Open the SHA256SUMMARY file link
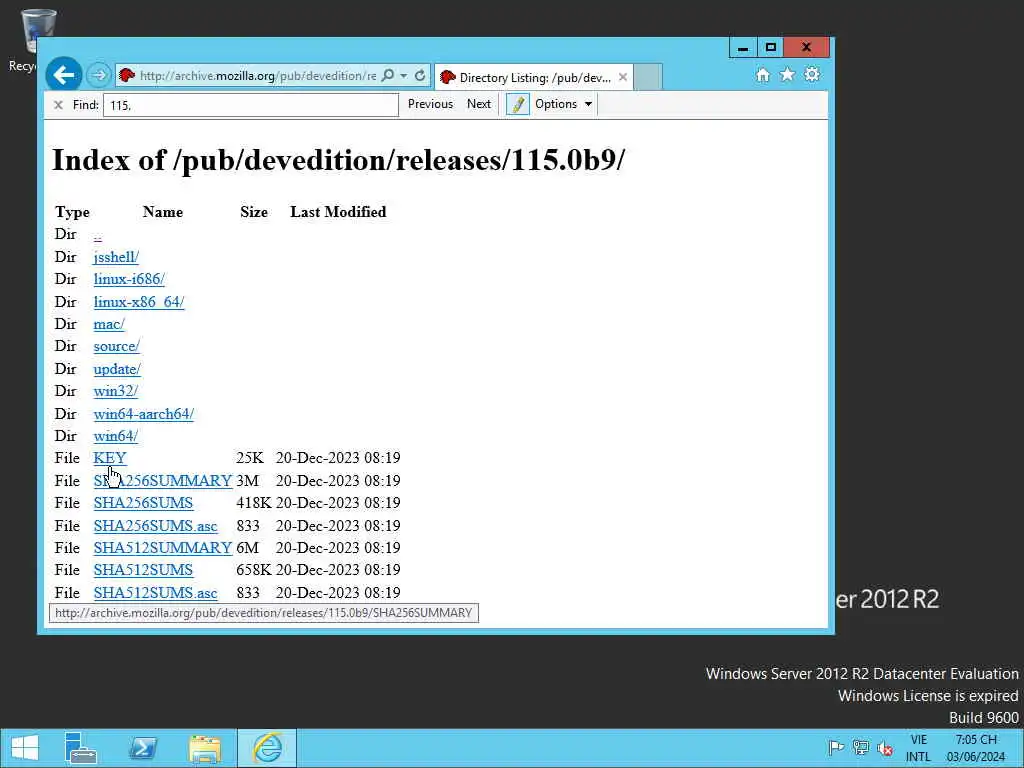 pos(163,481)
